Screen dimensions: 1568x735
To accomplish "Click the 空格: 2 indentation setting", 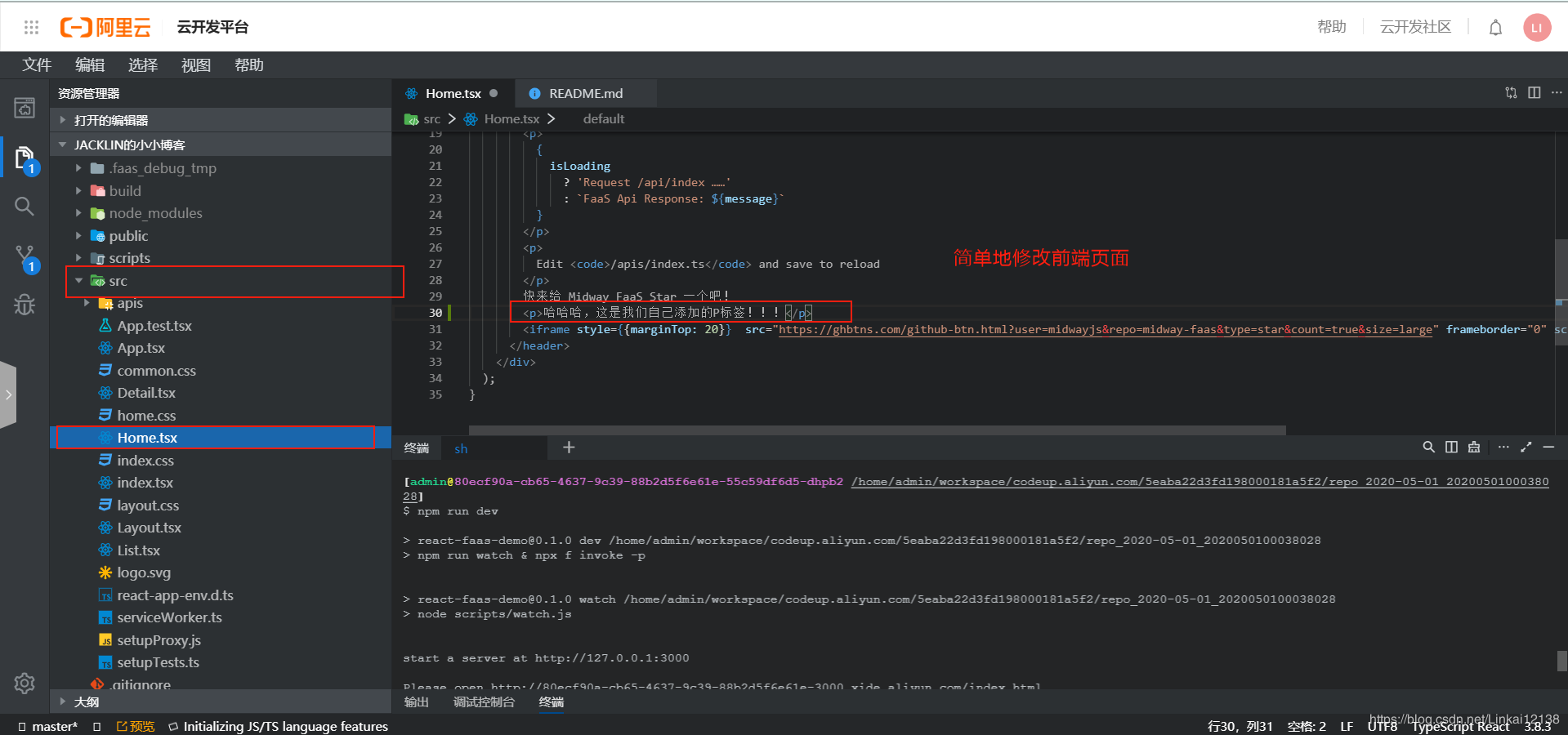I will (1307, 726).
